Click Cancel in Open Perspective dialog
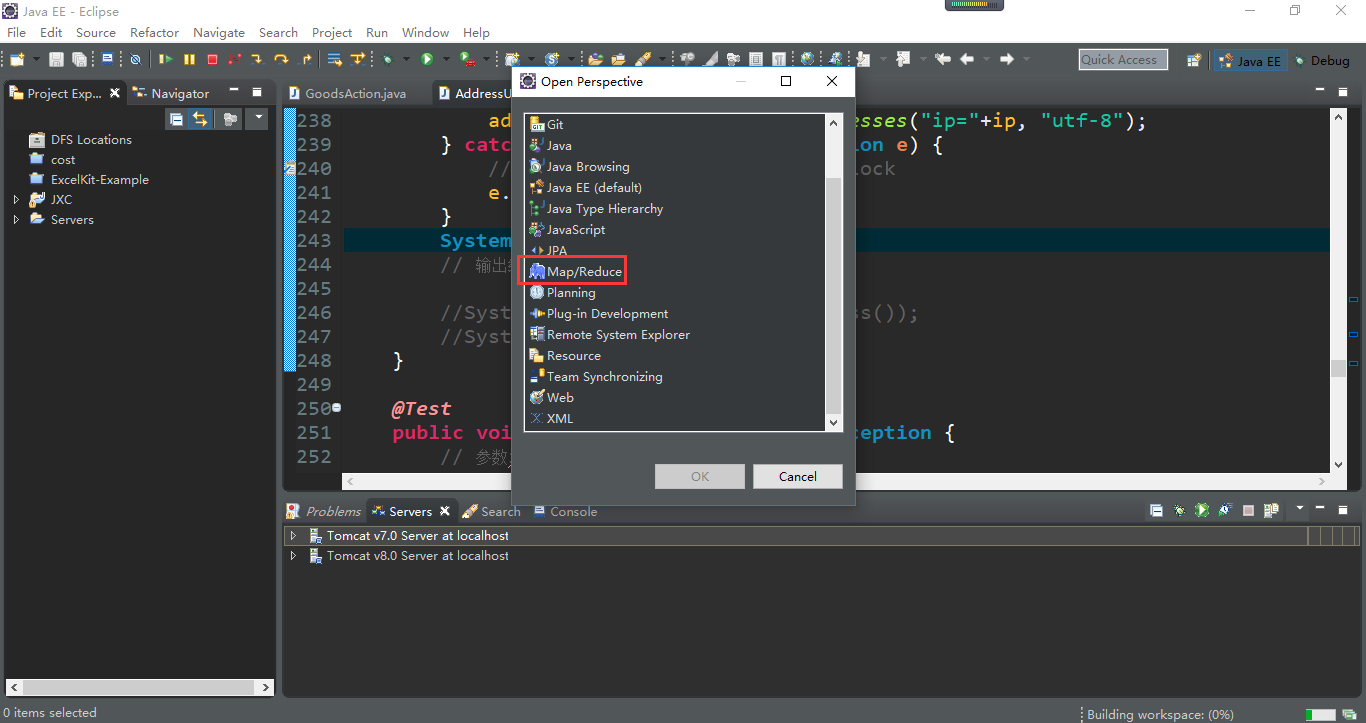The width and height of the screenshot is (1366, 723). [x=798, y=476]
